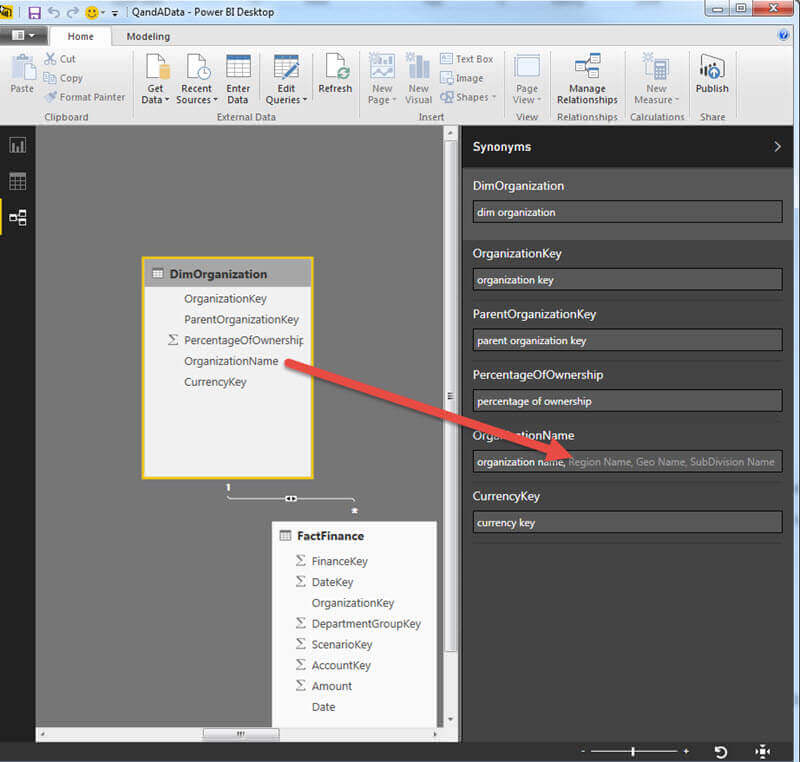Viewport: 800px width, 762px height.
Task: Zoom in with the plus button
Action: pyautogui.click(x=686, y=751)
